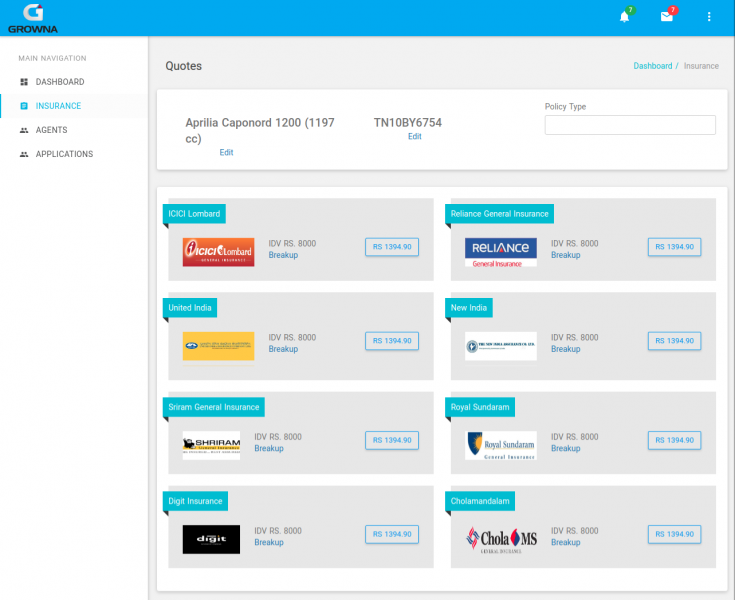735x600 pixels.
Task: Select Cholamandalam RS 1394.90 price button
Action: [675, 534]
